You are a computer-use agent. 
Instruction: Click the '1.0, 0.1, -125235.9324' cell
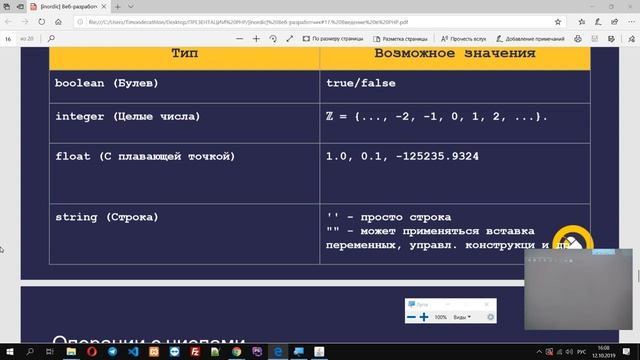pyautogui.click(x=455, y=173)
